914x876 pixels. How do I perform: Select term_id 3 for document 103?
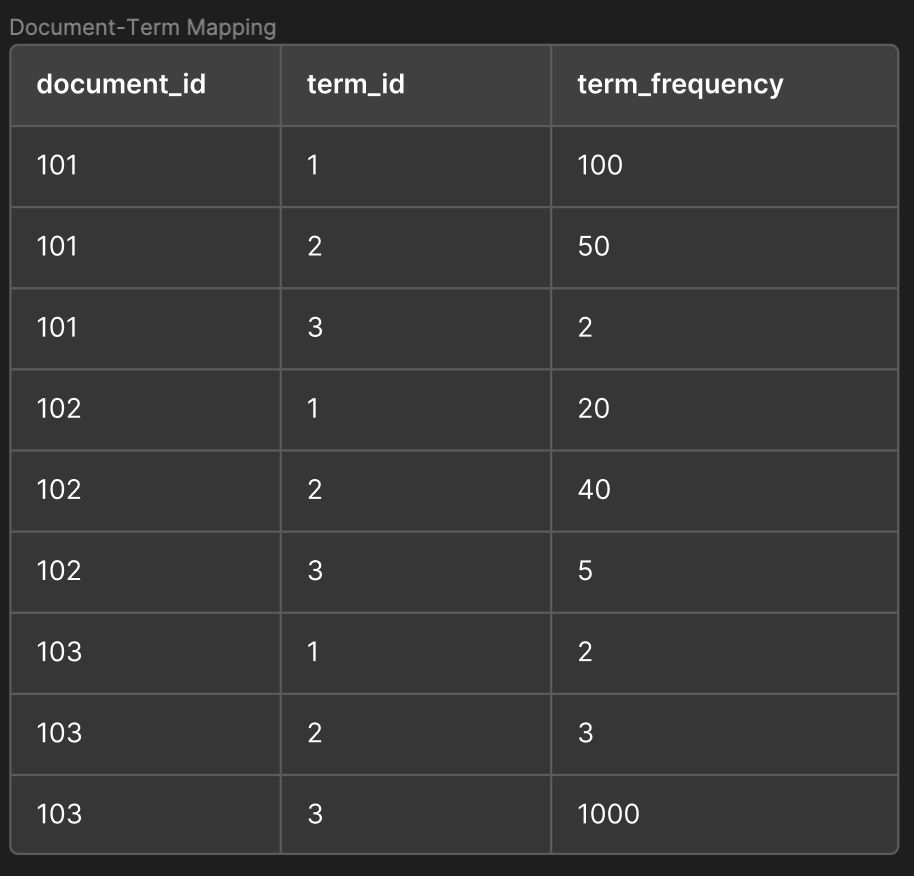[x=416, y=815]
